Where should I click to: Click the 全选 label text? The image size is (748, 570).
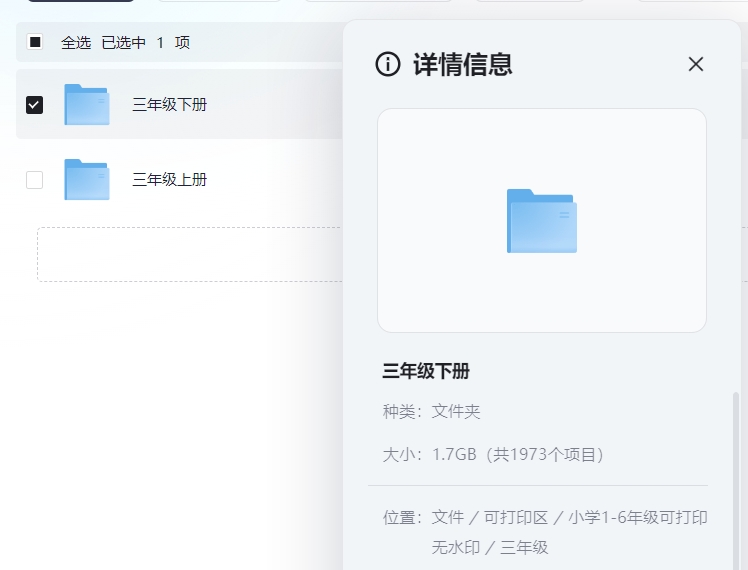(76, 42)
